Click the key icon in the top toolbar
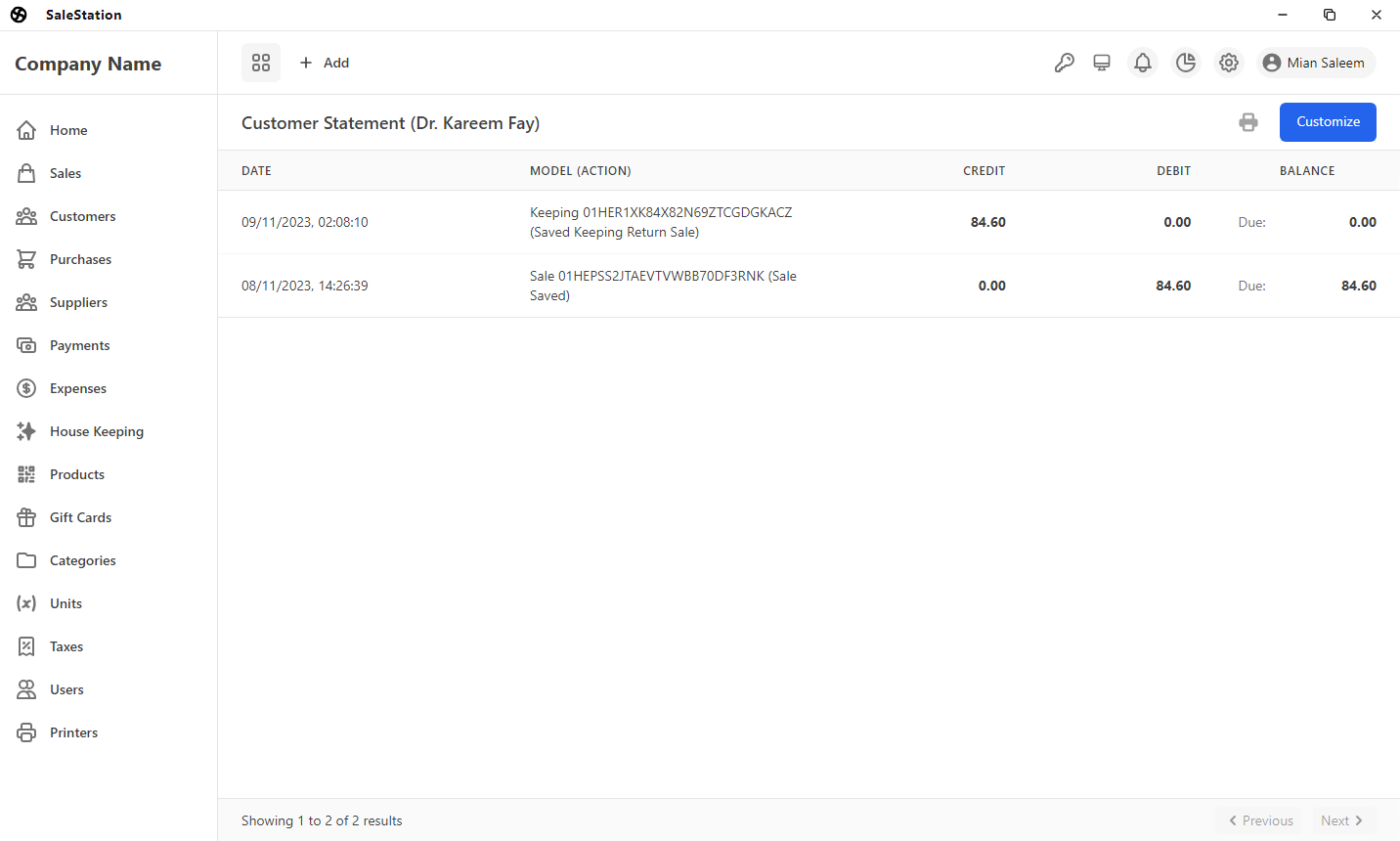 click(x=1065, y=62)
